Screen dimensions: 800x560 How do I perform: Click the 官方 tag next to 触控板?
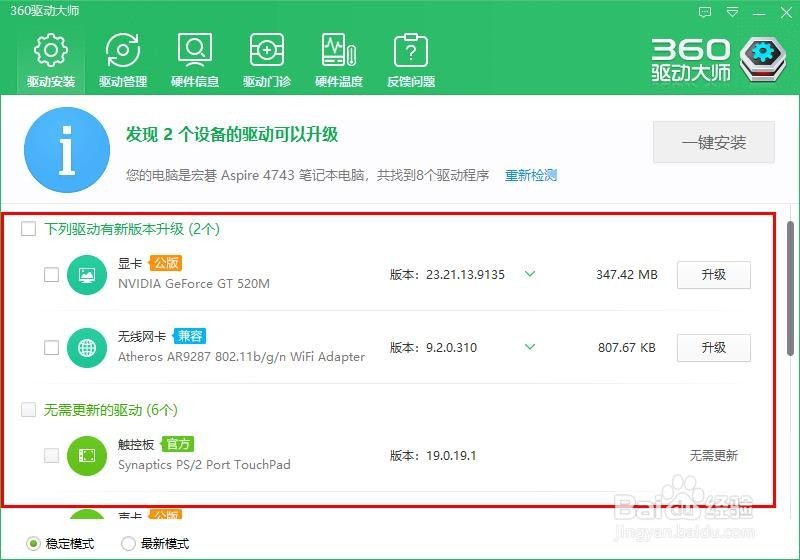click(x=178, y=444)
